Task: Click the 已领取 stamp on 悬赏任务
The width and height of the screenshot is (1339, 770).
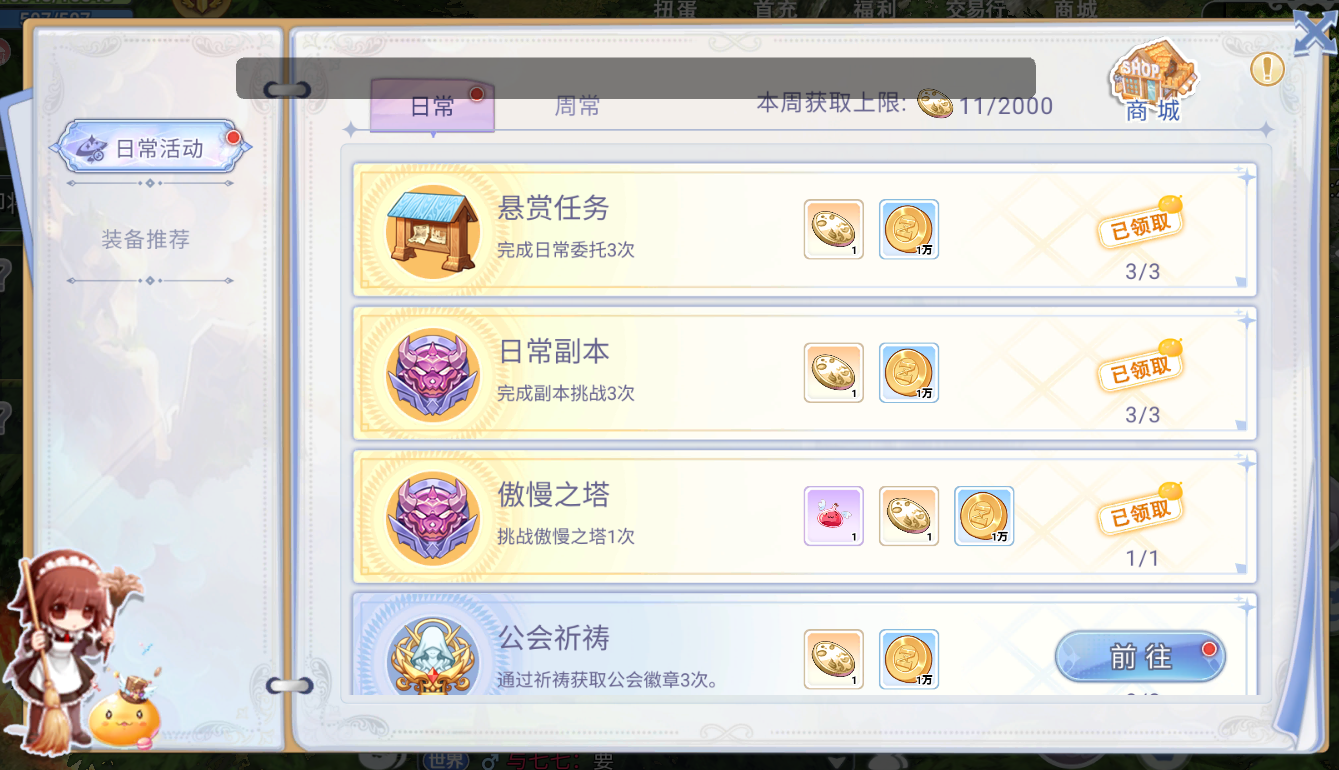Action: point(1140,224)
